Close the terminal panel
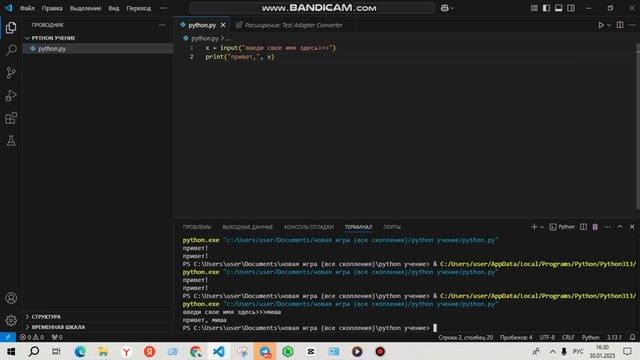Screen dimensions: 640x360 click(632, 227)
